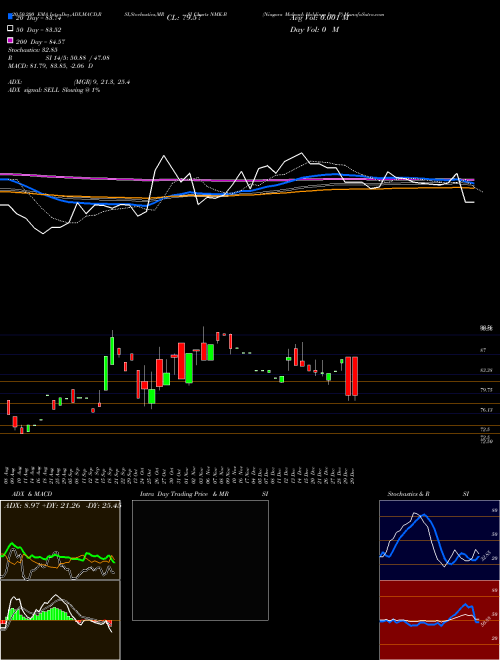The height and width of the screenshot is (660, 500).
Task: Click the 'ADX signal: SELL Slowing @ 1%' text
Action: [54, 90]
